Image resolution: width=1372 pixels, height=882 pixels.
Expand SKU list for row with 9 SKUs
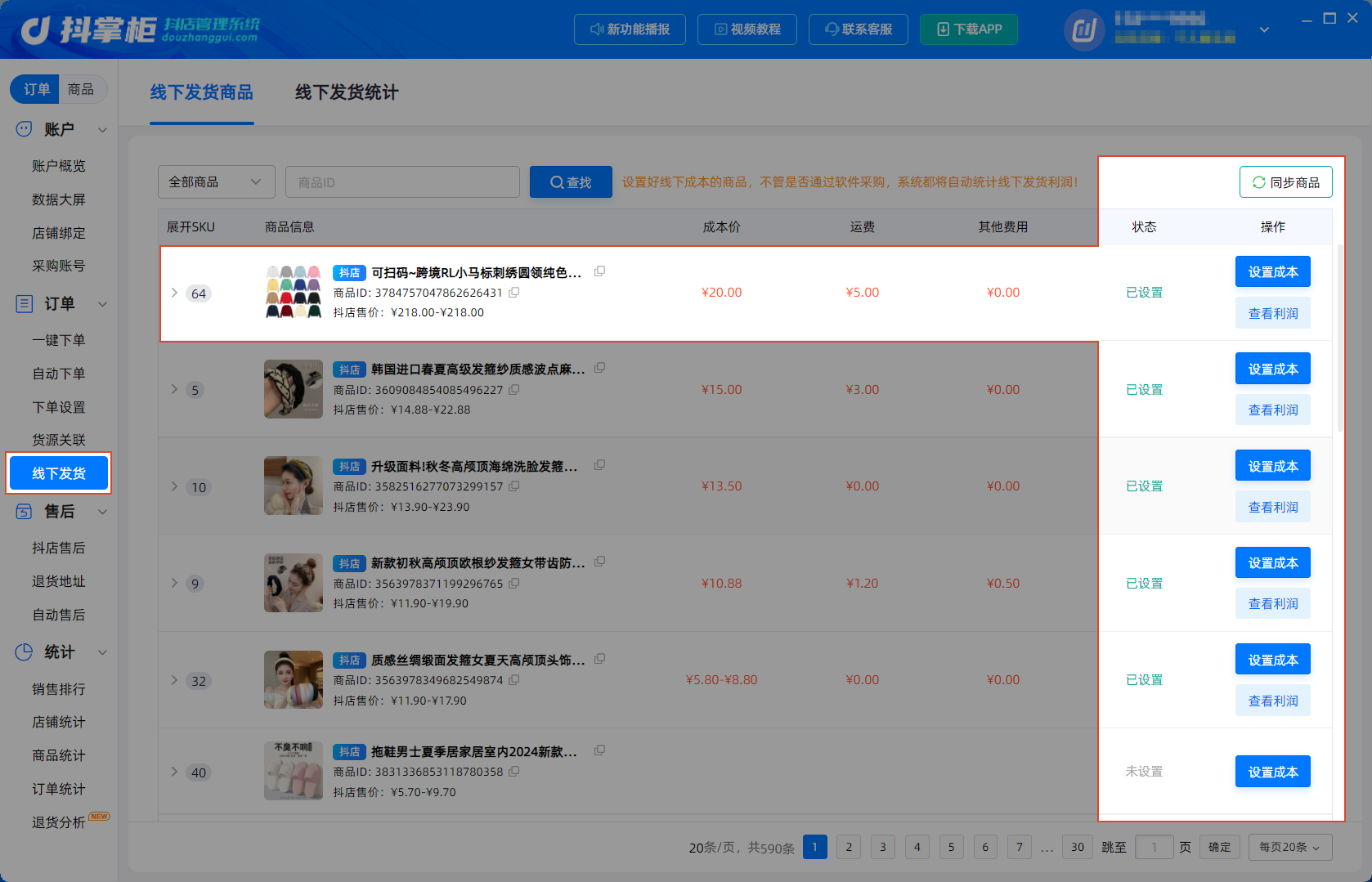click(174, 583)
